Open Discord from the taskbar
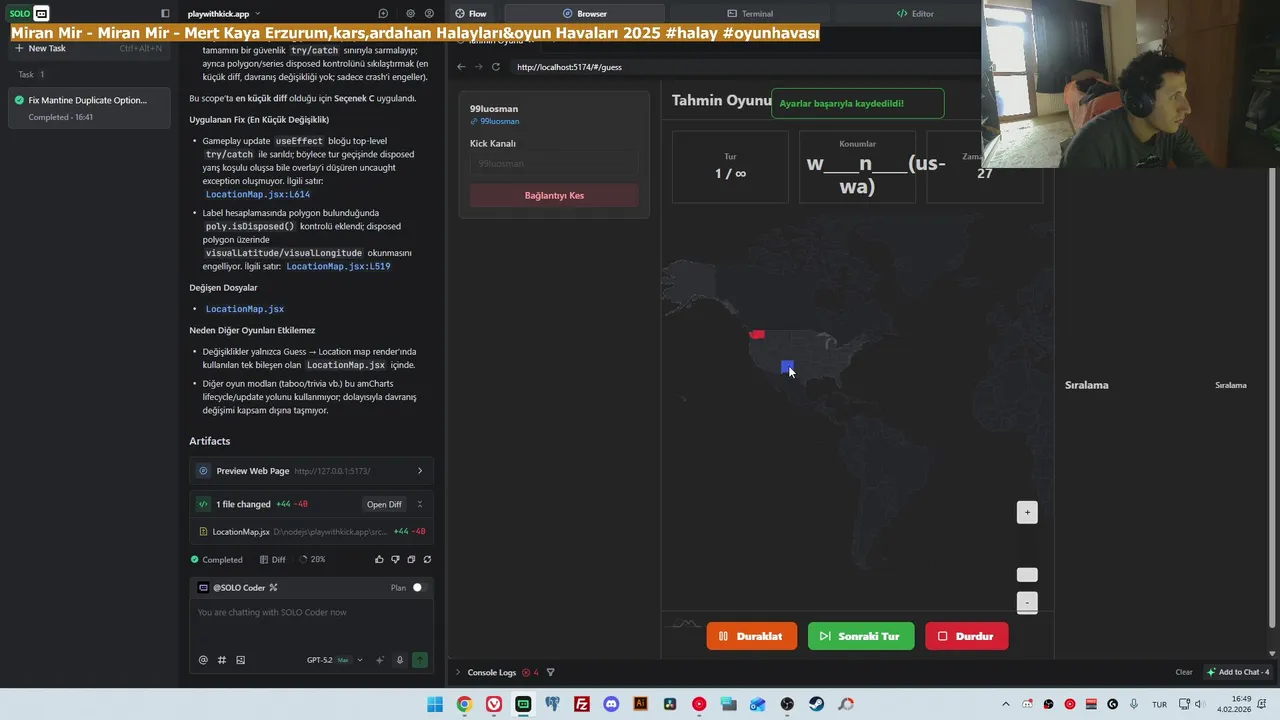Viewport: 1280px width, 720px height. click(611, 704)
